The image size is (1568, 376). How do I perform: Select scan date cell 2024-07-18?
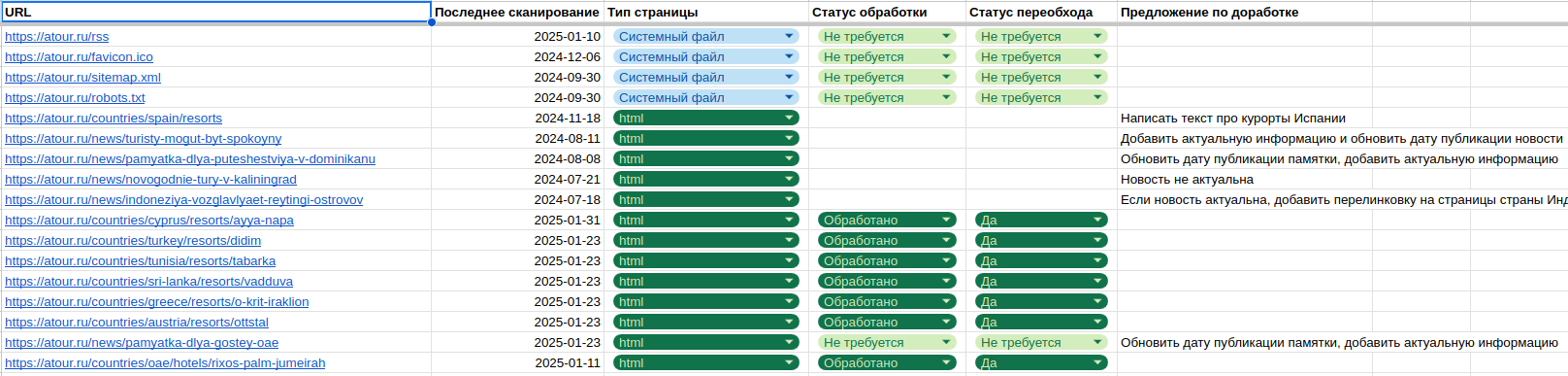[x=517, y=200]
